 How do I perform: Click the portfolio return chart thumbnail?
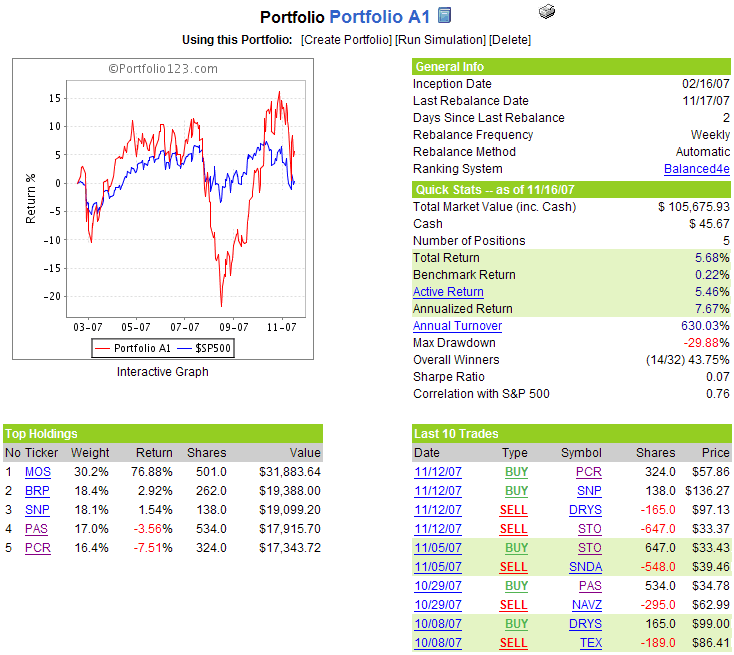[163, 209]
